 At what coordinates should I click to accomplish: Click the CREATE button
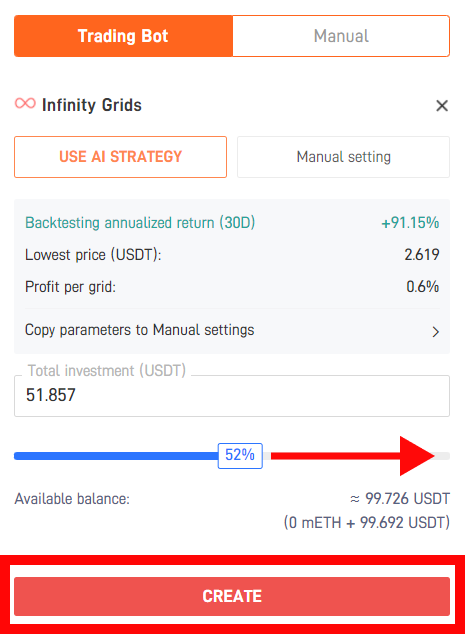coord(232,596)
